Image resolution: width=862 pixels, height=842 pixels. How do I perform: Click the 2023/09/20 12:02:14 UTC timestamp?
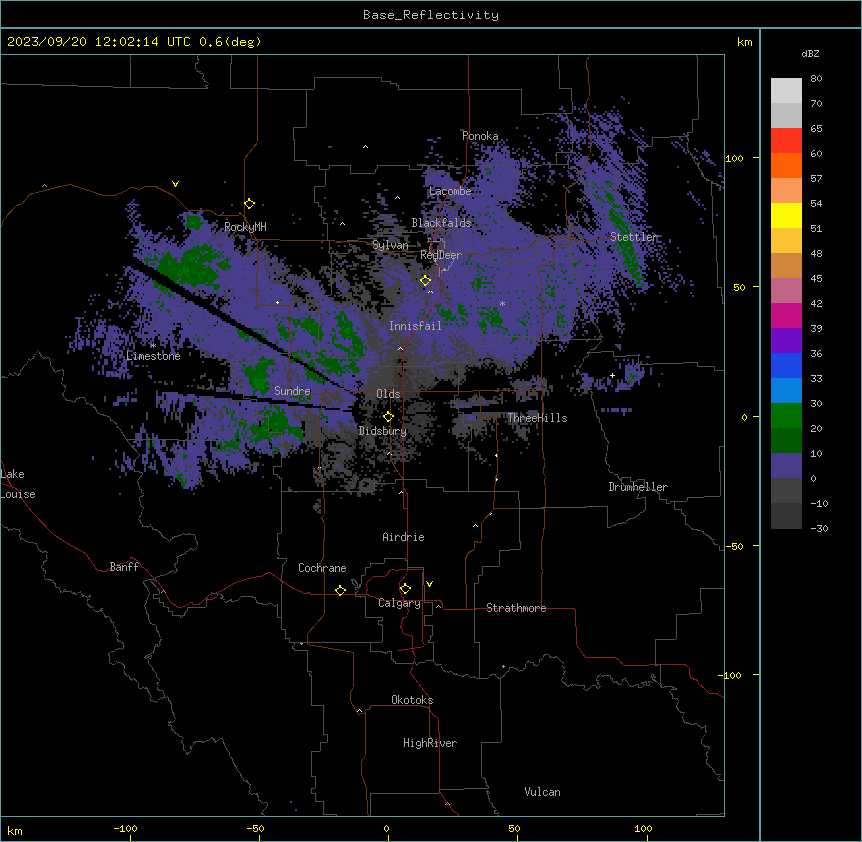(x=99, y=42)
